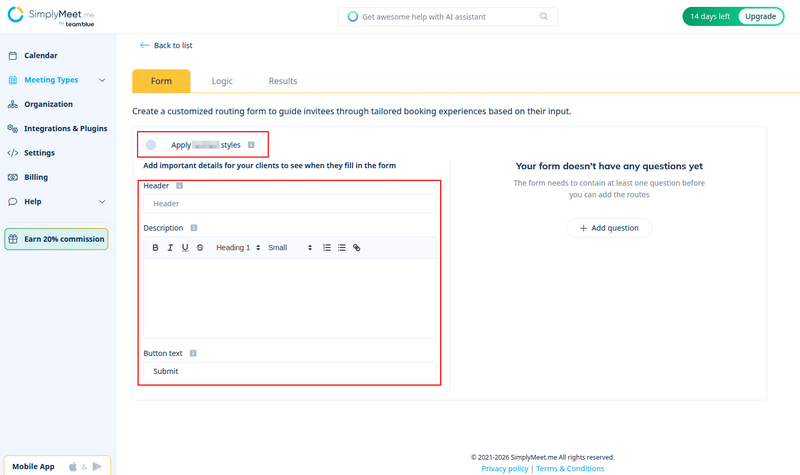Toggle the Apply styles switch

tap(155, 145)
